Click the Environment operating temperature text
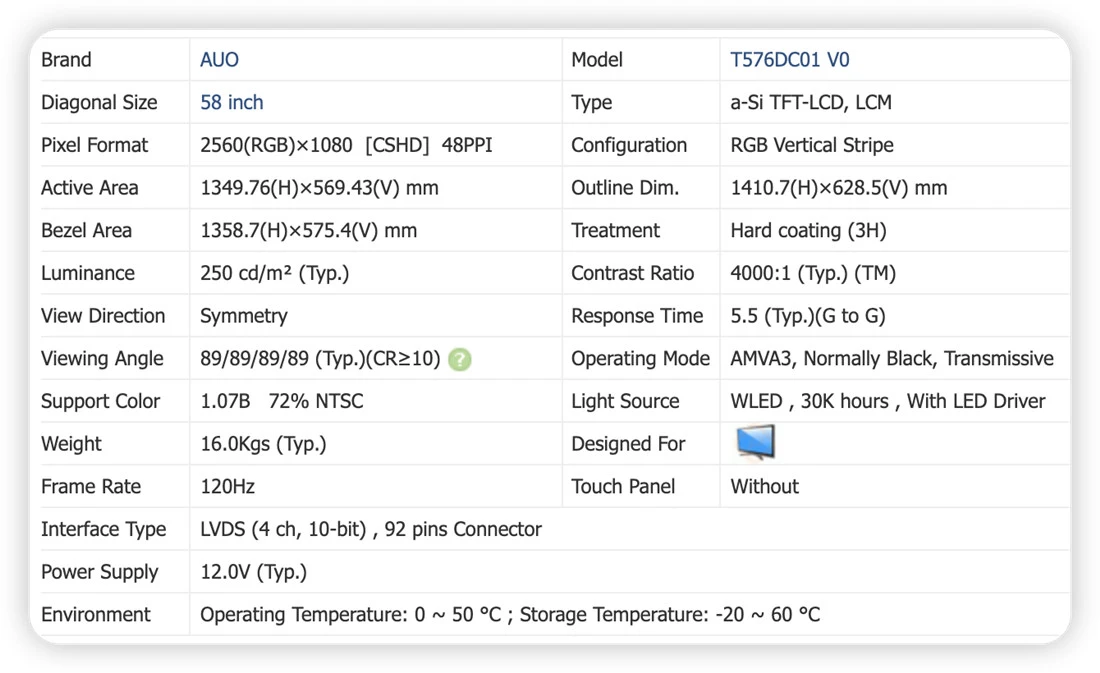 tap(351, 615)
